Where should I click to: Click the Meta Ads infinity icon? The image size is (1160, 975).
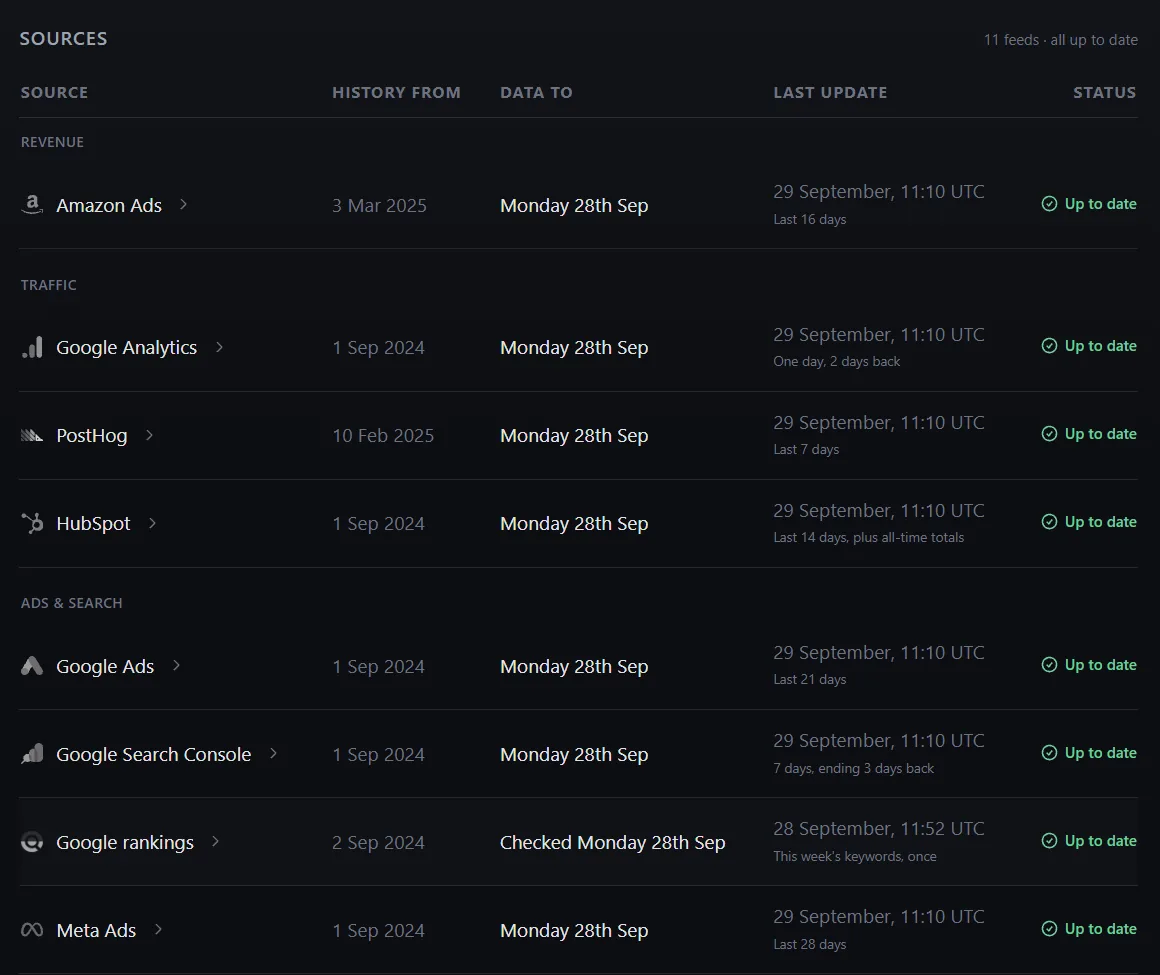[x=32, y=930]
